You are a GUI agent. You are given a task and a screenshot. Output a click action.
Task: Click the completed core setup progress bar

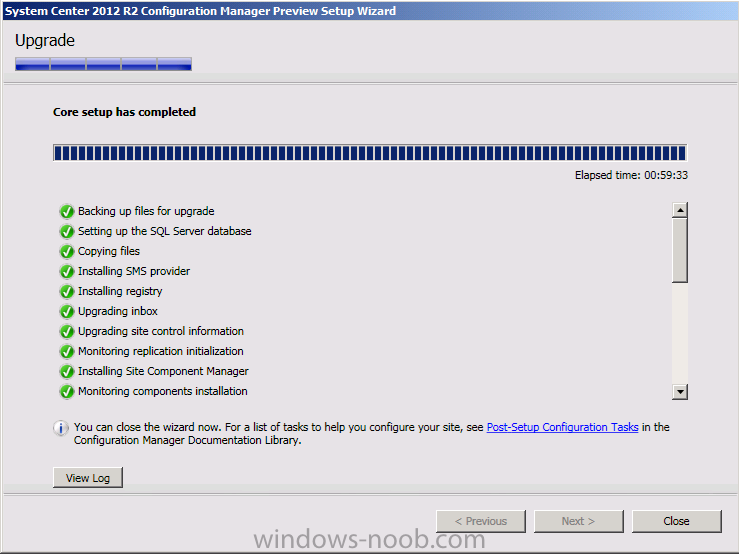[370, 153]
